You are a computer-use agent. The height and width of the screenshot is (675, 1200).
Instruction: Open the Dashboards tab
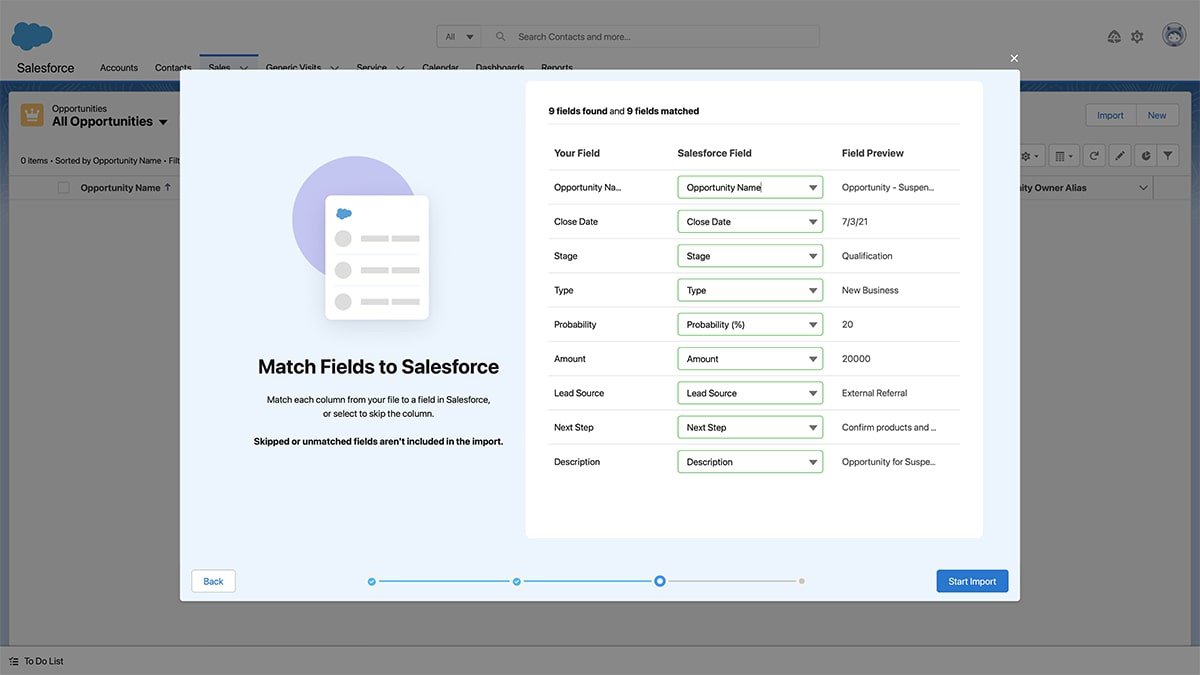(x=499, y=67)
